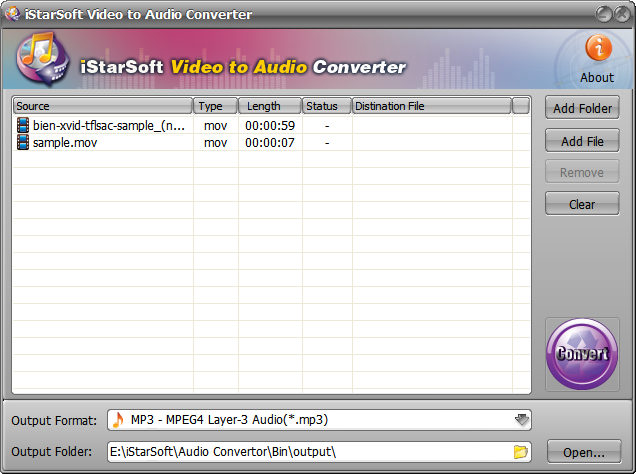The width and height of the screenshot is (636, 474).
Task: Click the length value 00:00:59
Action: [x=270, y=126]
